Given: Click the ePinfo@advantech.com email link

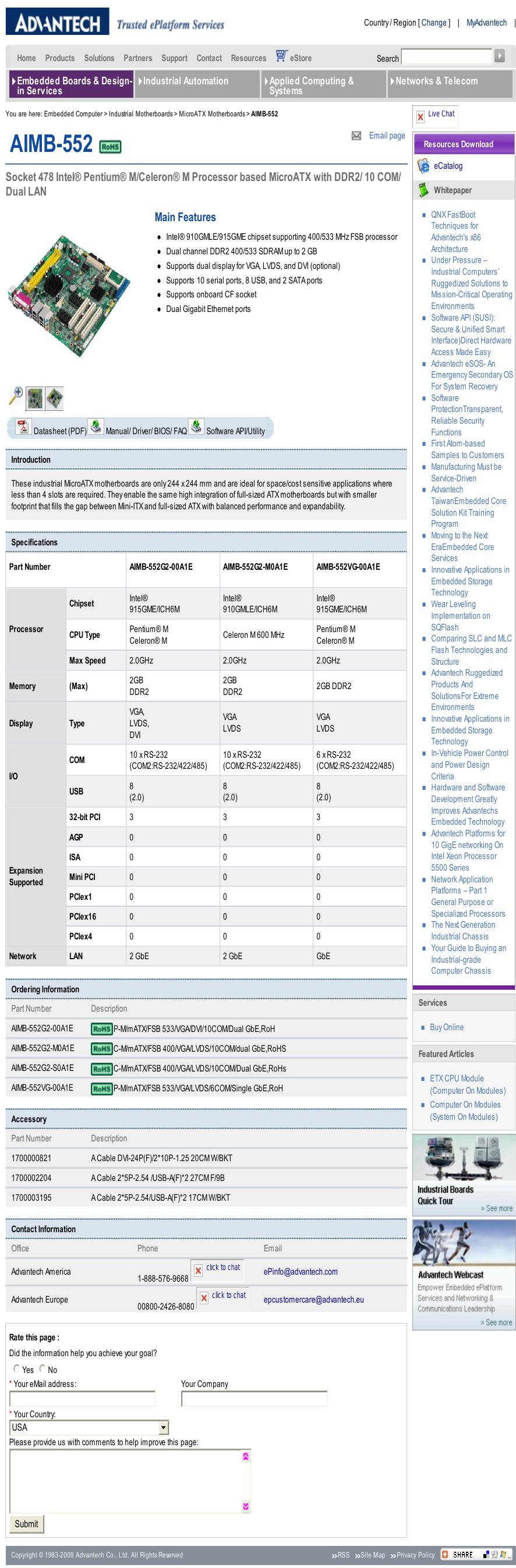Looking at the screenshot, I should click(301, 1272).
